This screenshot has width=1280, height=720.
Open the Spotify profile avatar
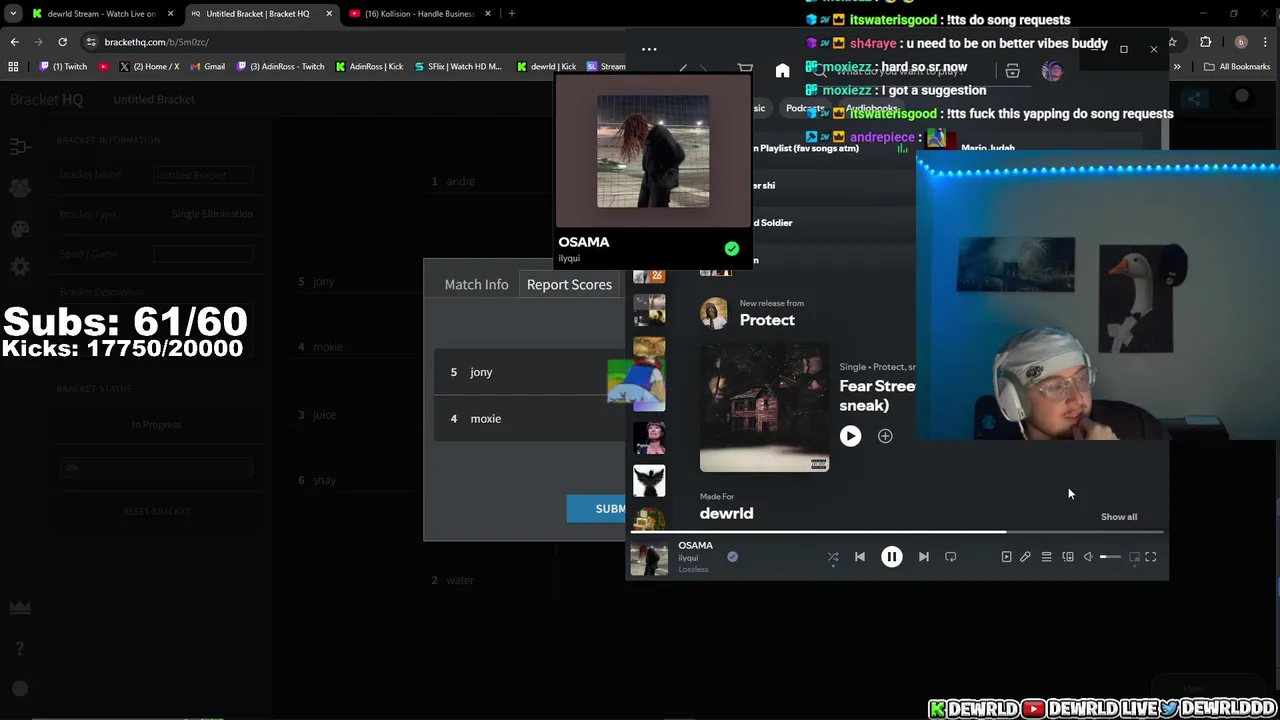coord(1052,71)
